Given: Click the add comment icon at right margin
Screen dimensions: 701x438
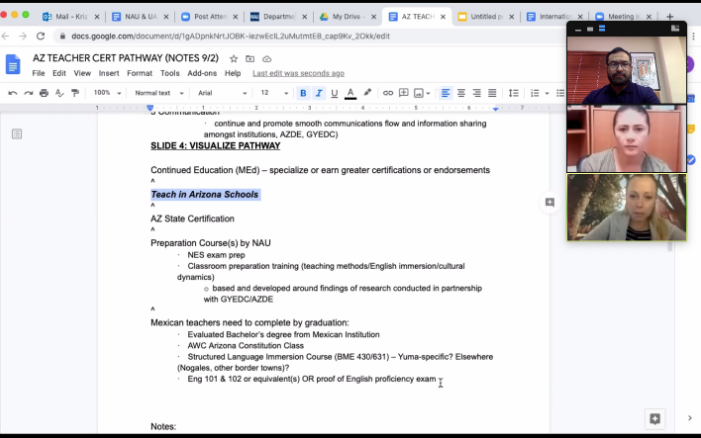Looking at the screenshot, I should [549, 202].
